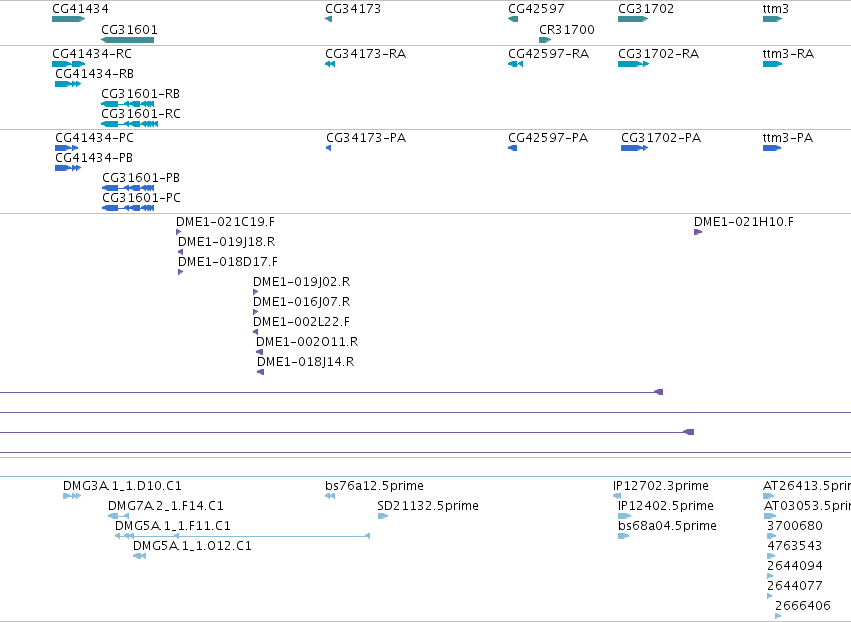Click the teal CG31702 gene arrow

click(633, 19)
